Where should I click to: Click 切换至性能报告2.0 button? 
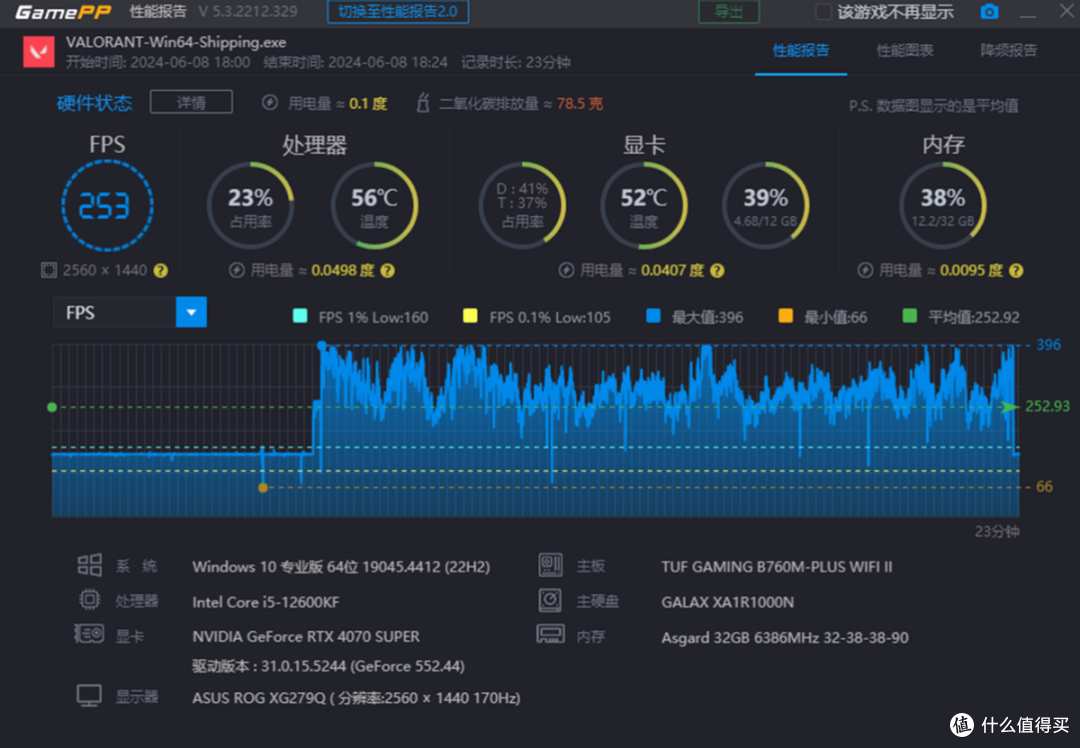[x=399, y=12]
